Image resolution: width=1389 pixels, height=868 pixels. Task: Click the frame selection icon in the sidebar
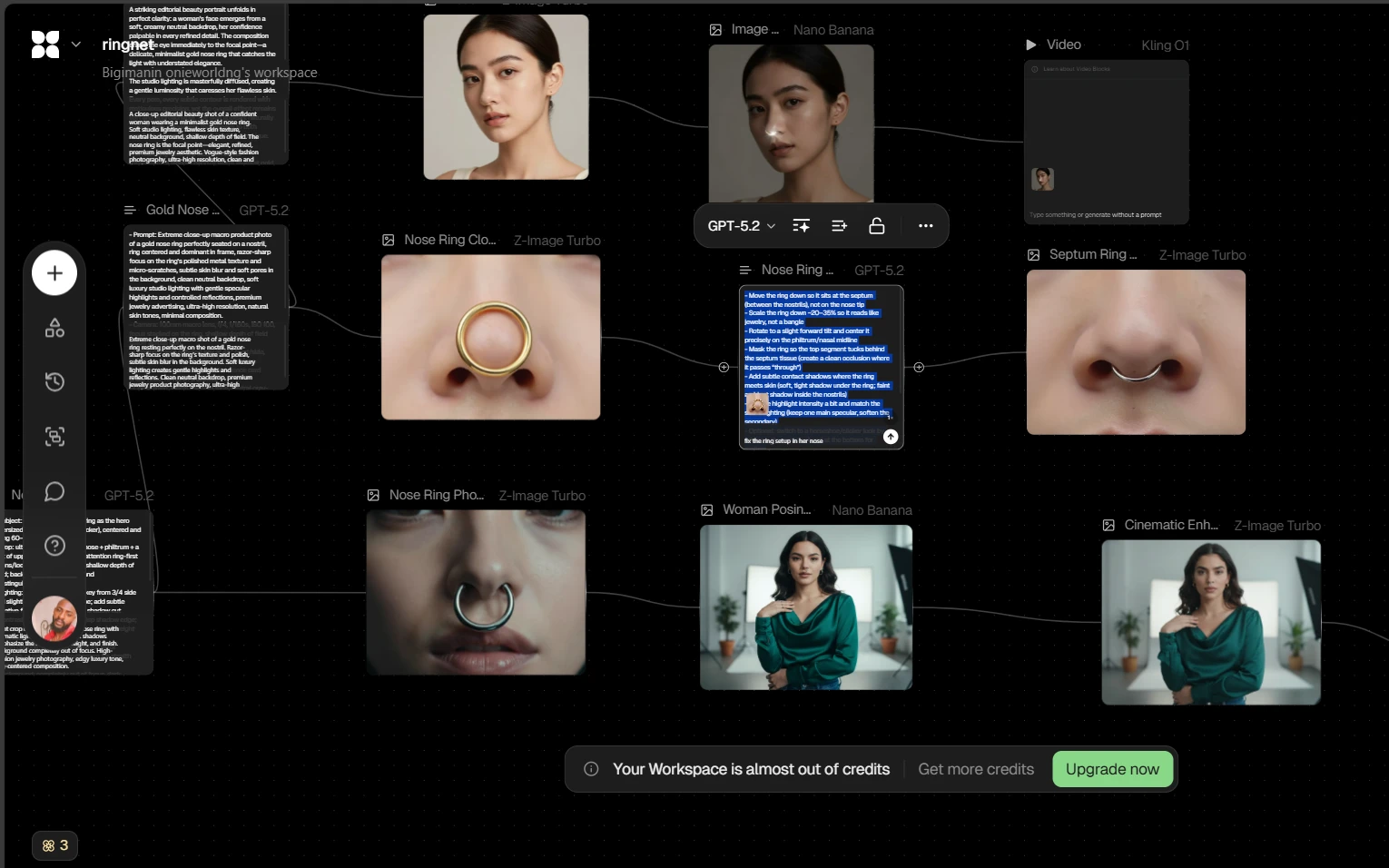click(x=54, y=437)
